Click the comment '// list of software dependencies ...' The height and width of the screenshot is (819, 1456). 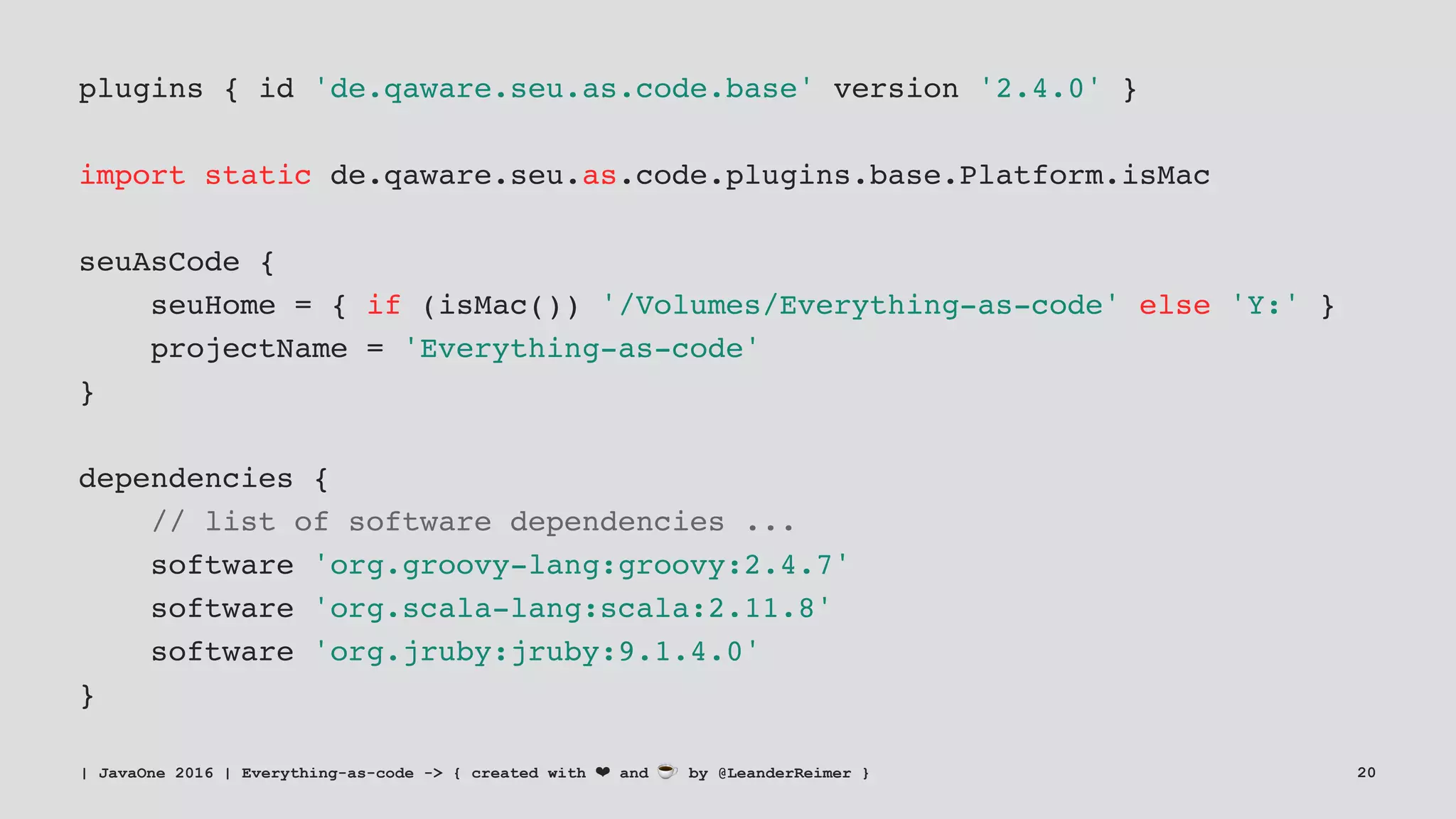click(473, 523)
